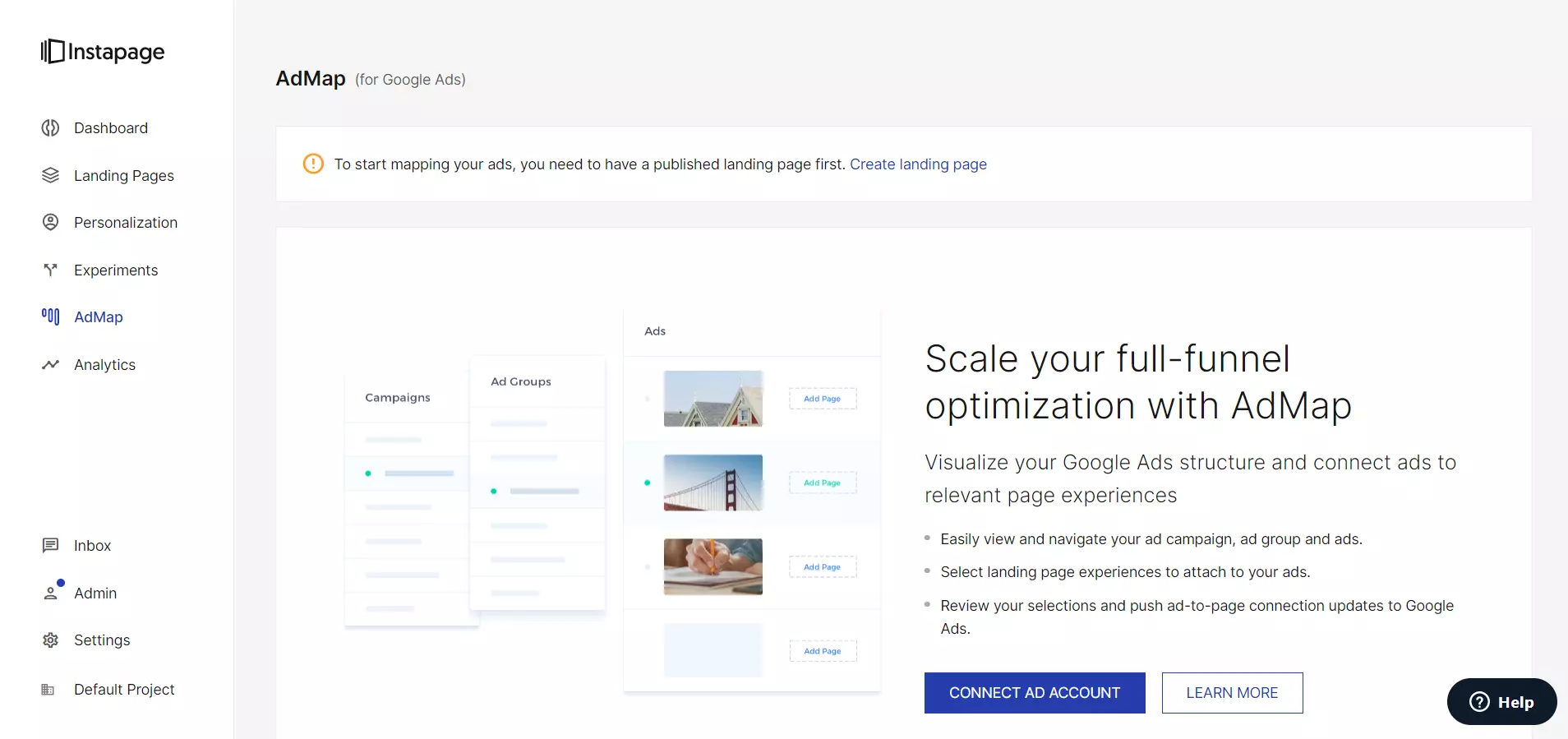Click the Admin person icon
This screenshot has height=739, width=1568.
pos(50,593)
